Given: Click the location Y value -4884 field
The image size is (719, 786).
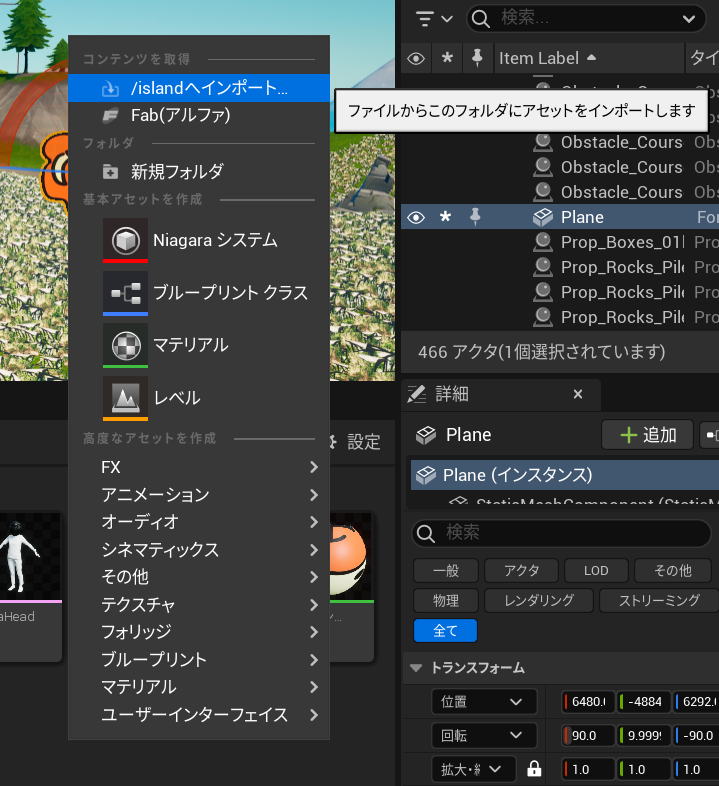Looking at the screenshot, I should [644, 702].
